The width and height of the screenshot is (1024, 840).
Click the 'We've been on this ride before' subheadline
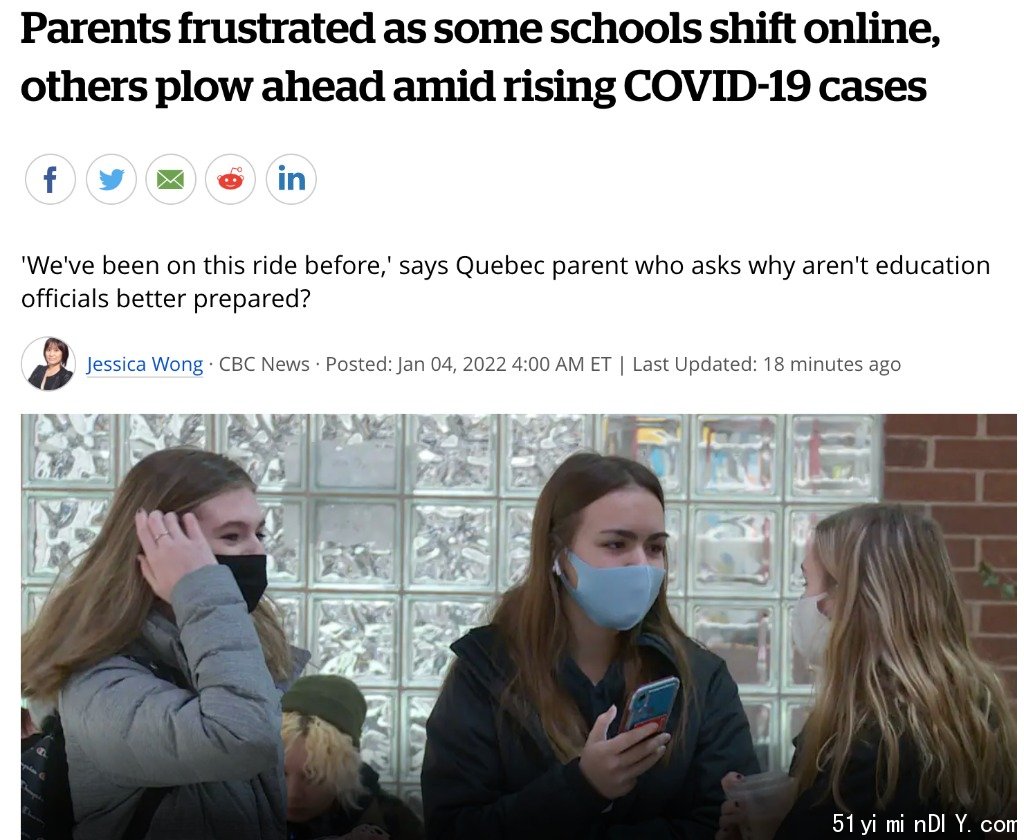coord(505,282)
